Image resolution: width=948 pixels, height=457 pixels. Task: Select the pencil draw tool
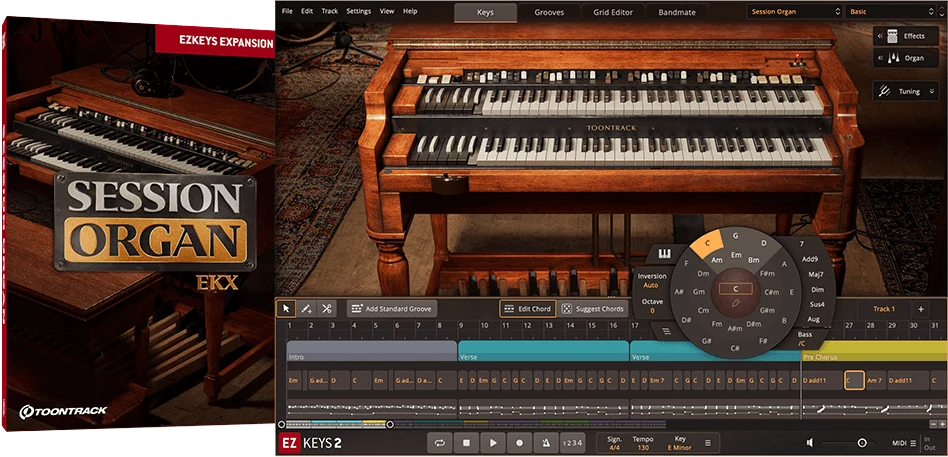point(307,309)
